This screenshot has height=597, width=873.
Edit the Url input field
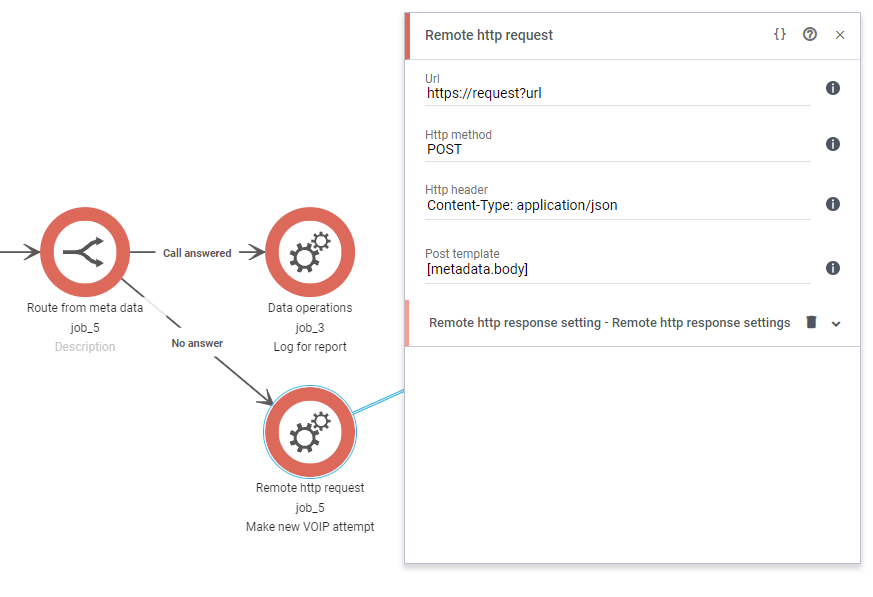click(616, 93)
